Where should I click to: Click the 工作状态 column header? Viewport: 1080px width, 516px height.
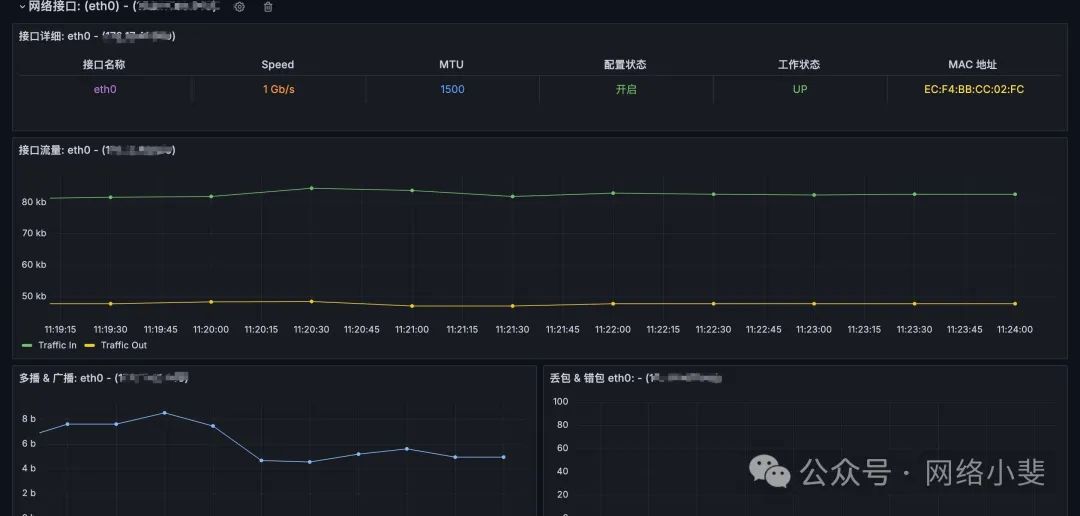[799, 64]
